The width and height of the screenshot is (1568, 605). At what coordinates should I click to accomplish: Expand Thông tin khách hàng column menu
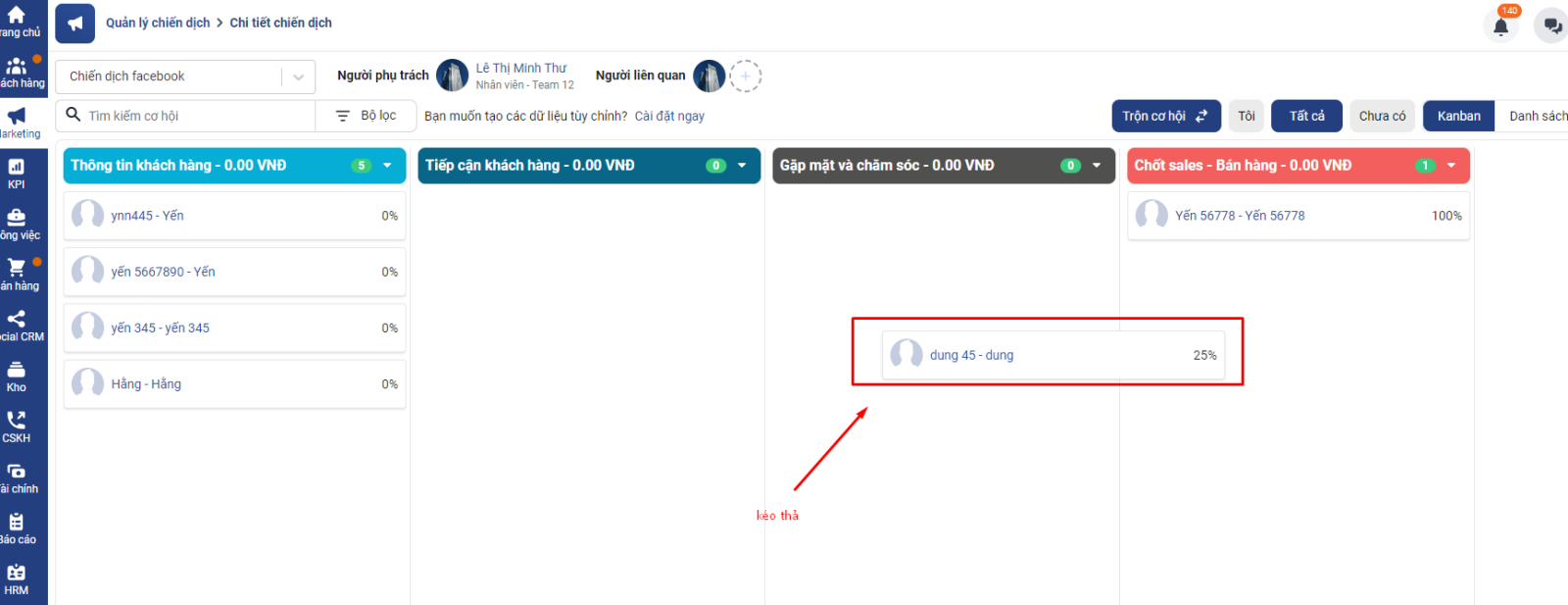(387, 166)
